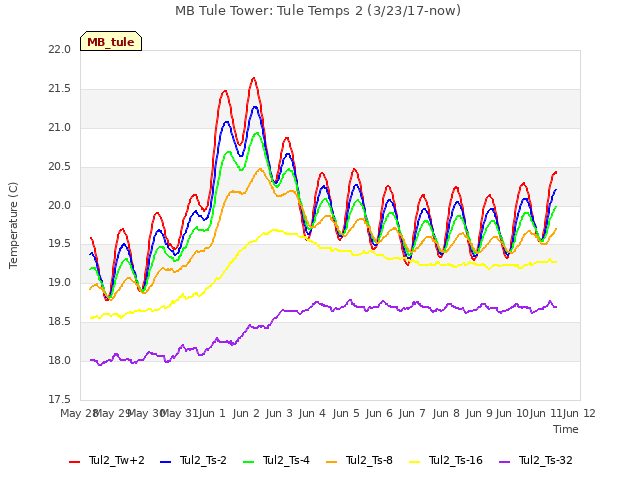640x480 pixels.
Task: Click the 22.0 y-axis tick value
Action: pyautogui.click(x=59, y=49)
